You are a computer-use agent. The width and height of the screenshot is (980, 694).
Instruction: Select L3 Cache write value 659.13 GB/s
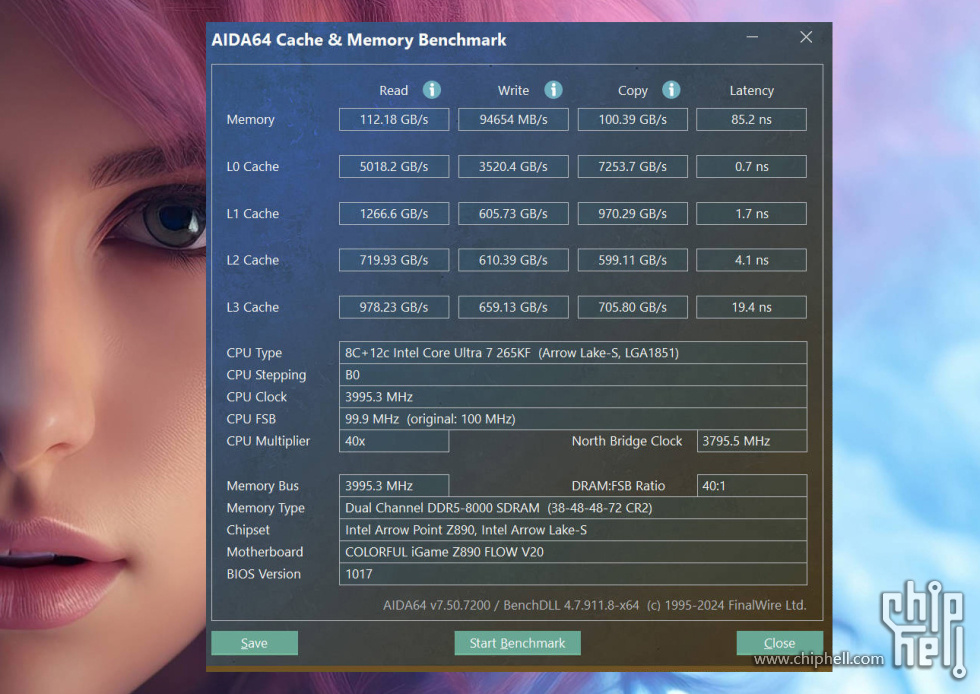pyautogui.click(x=513, y=307)
